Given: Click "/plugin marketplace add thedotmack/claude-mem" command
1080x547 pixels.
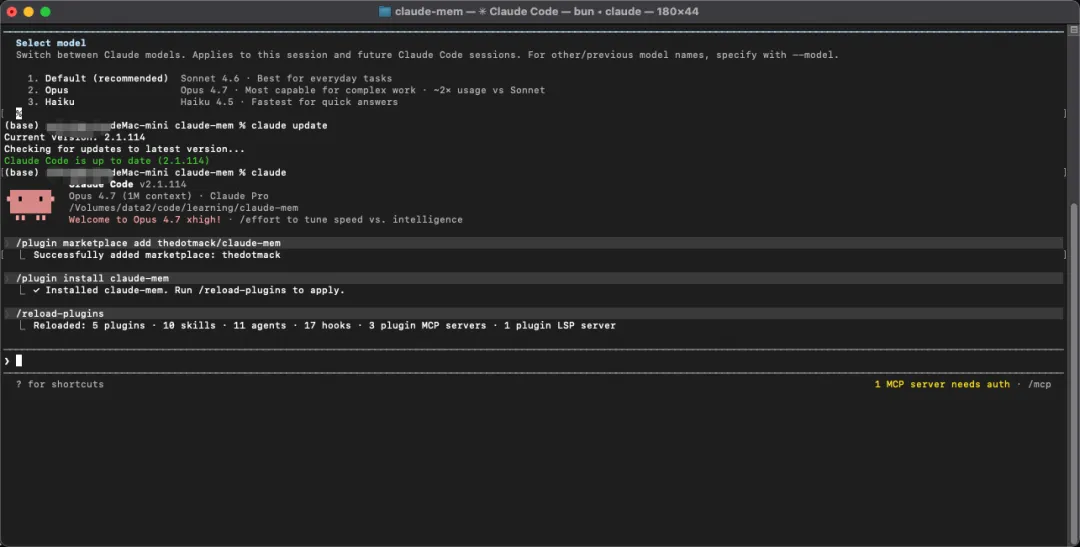Looking at the screenshot, I should pos(148,242).
